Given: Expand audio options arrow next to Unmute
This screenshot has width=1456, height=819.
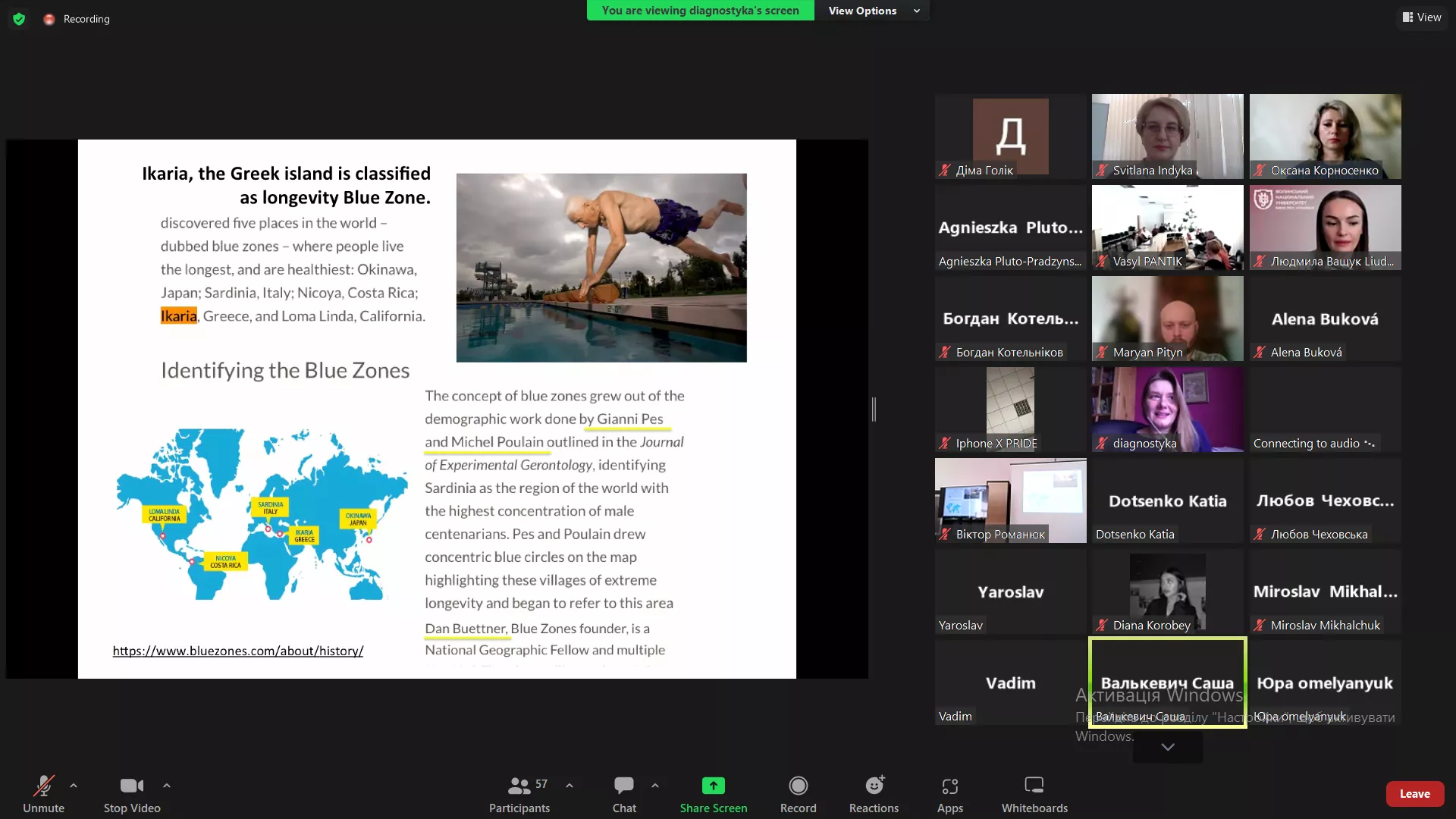Looking at the screenshot, I should coord(74,786).
